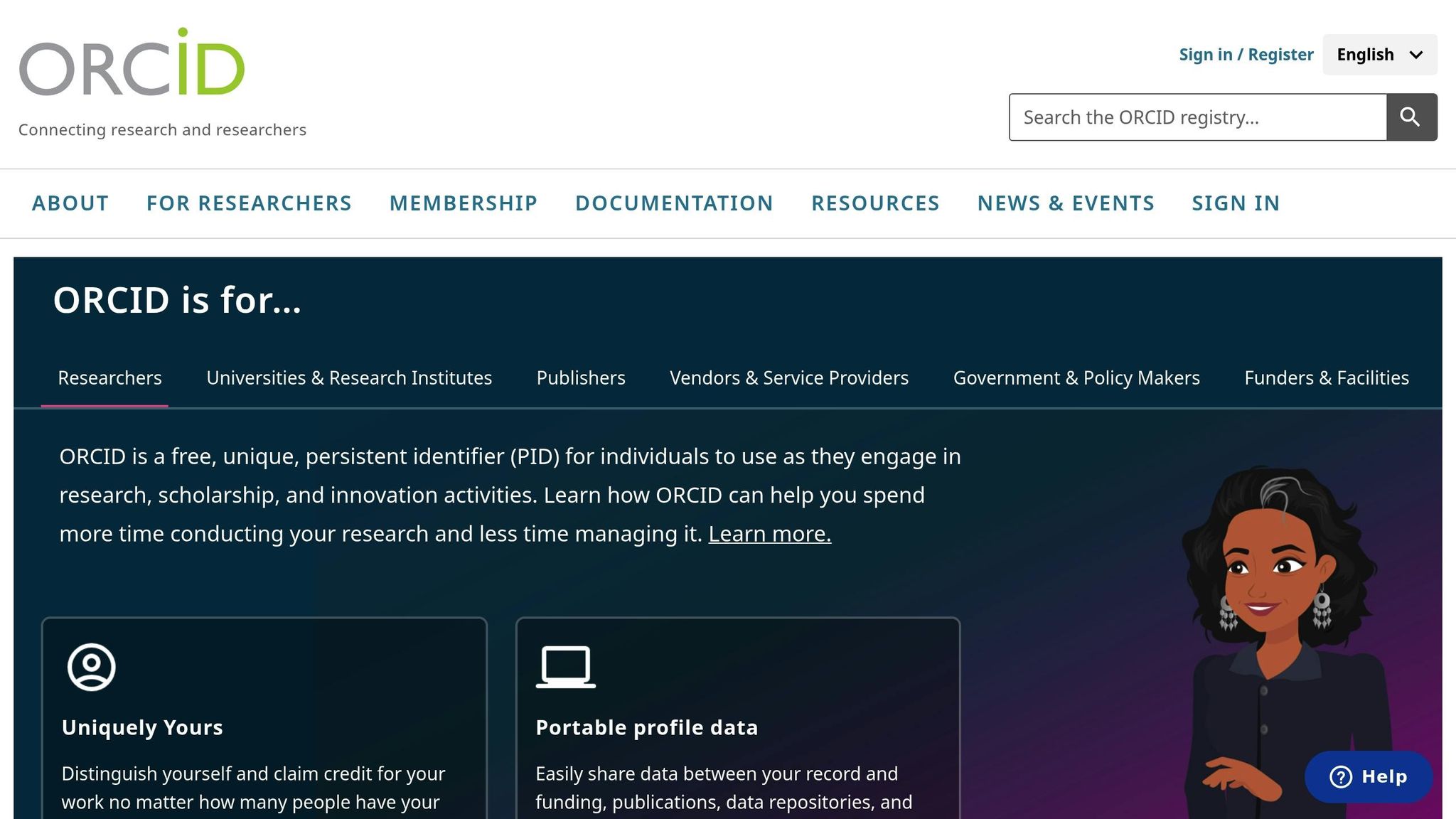Switch to the Publishers tab
The width and height of the screenshot is (1456, 819).
pyautogui.click(x=580, y=378)
